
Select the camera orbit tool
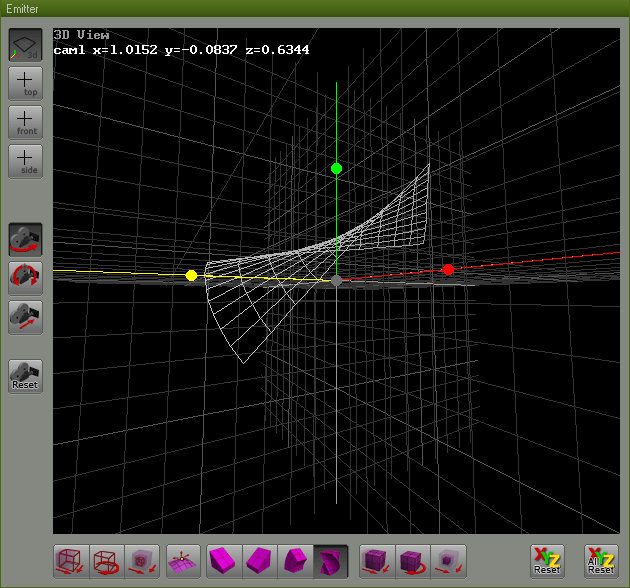coord(26,240)
